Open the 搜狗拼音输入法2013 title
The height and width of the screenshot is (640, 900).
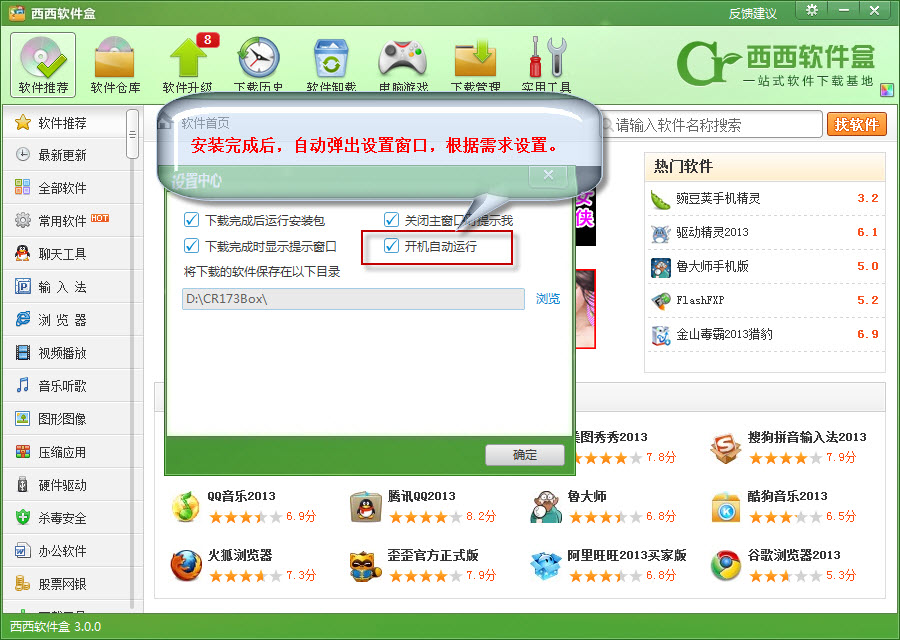[x=806, y=437]
